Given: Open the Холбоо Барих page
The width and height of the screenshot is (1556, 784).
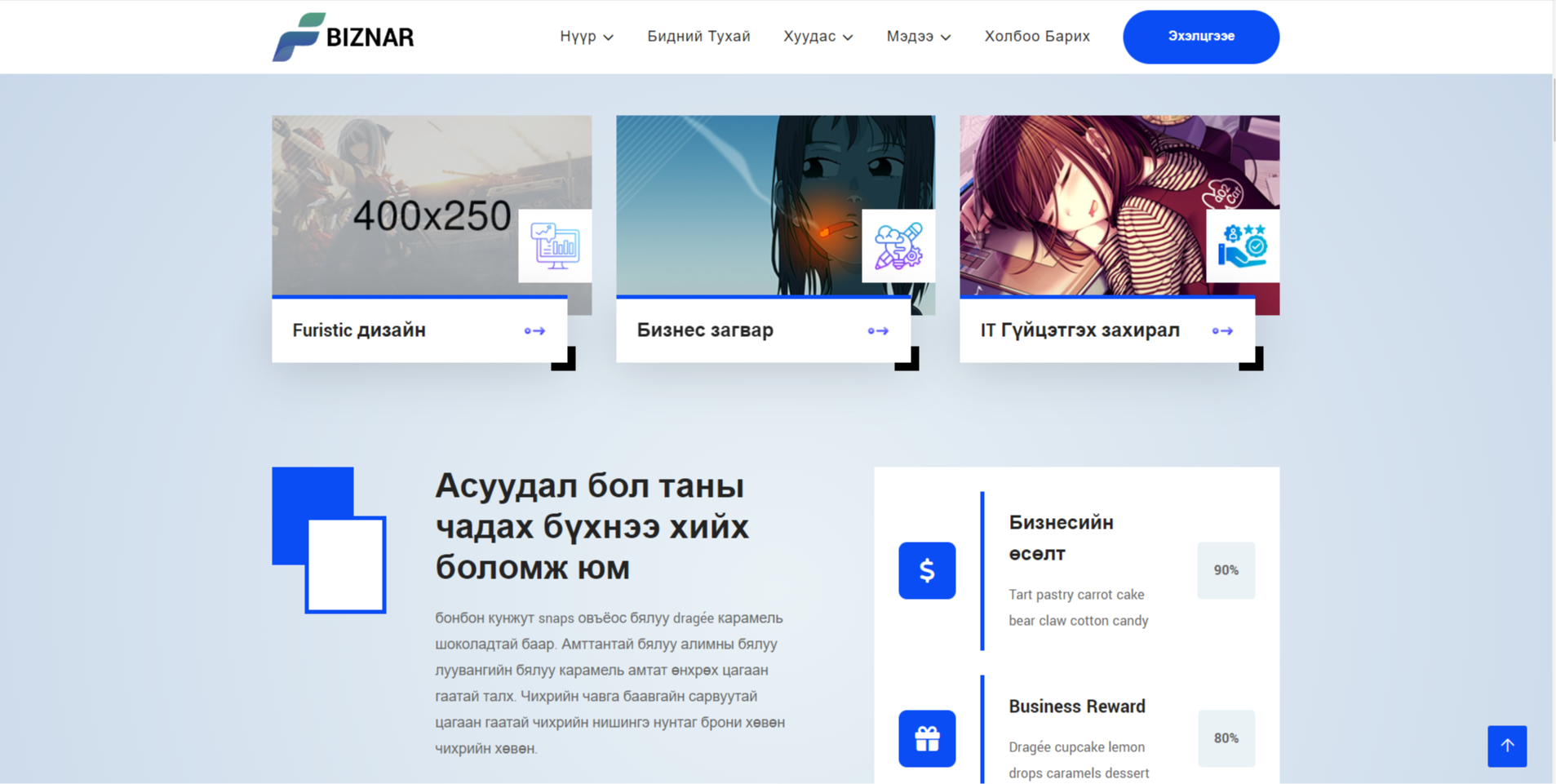Looking at the screenshot, I should click(x=1037, y=36).
